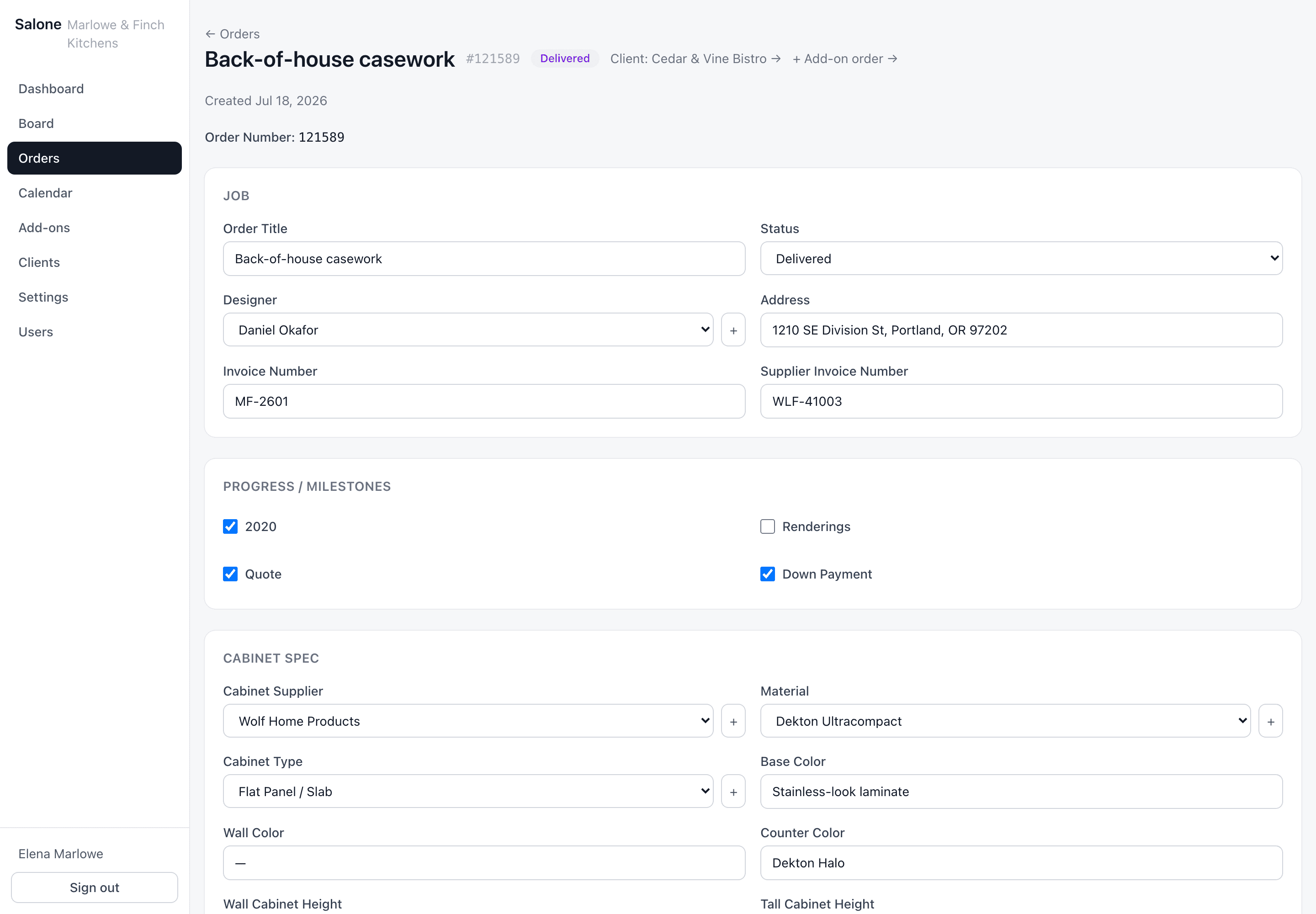Add a new cabinet supplier plus button
1316x914 pixels.
[733, 721]
